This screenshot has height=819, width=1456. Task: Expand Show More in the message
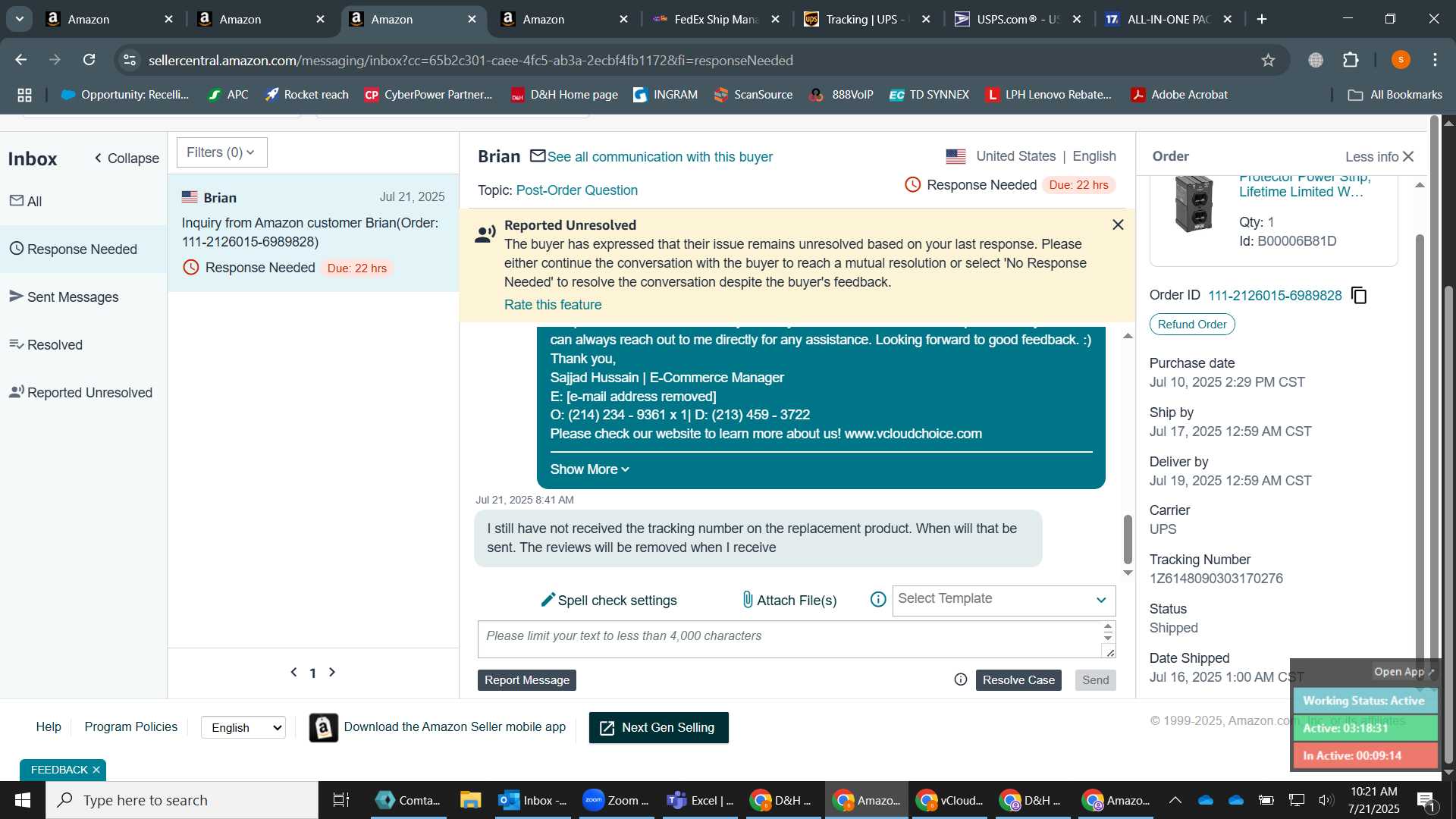click(x=590, y=469)
